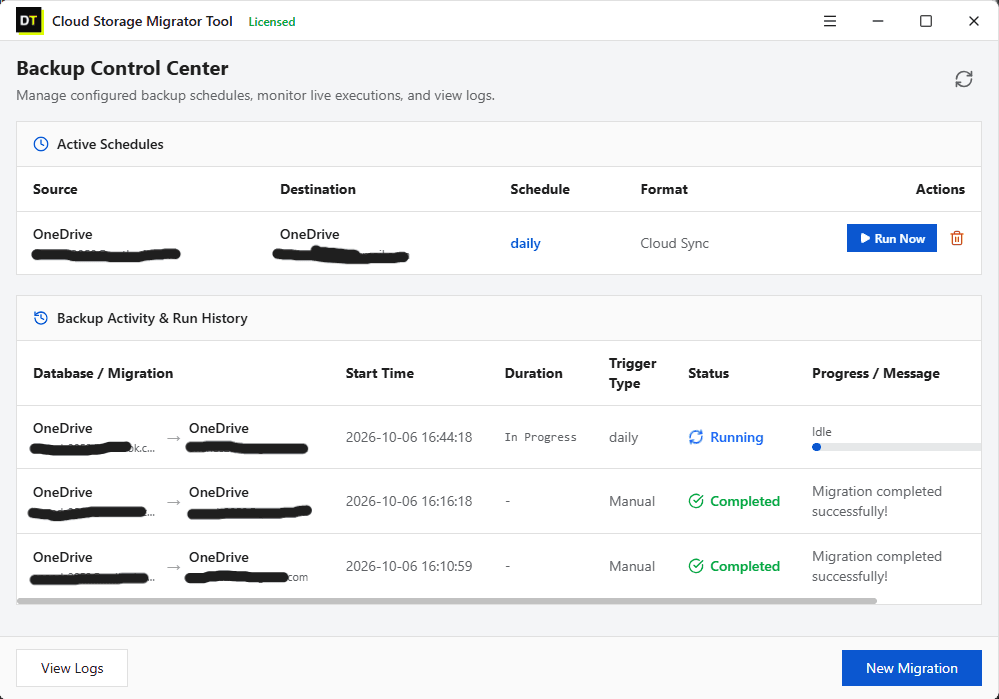The image size is (999, 699).
Task: Refresh the Backup Control Center
Action: (963, 79)
